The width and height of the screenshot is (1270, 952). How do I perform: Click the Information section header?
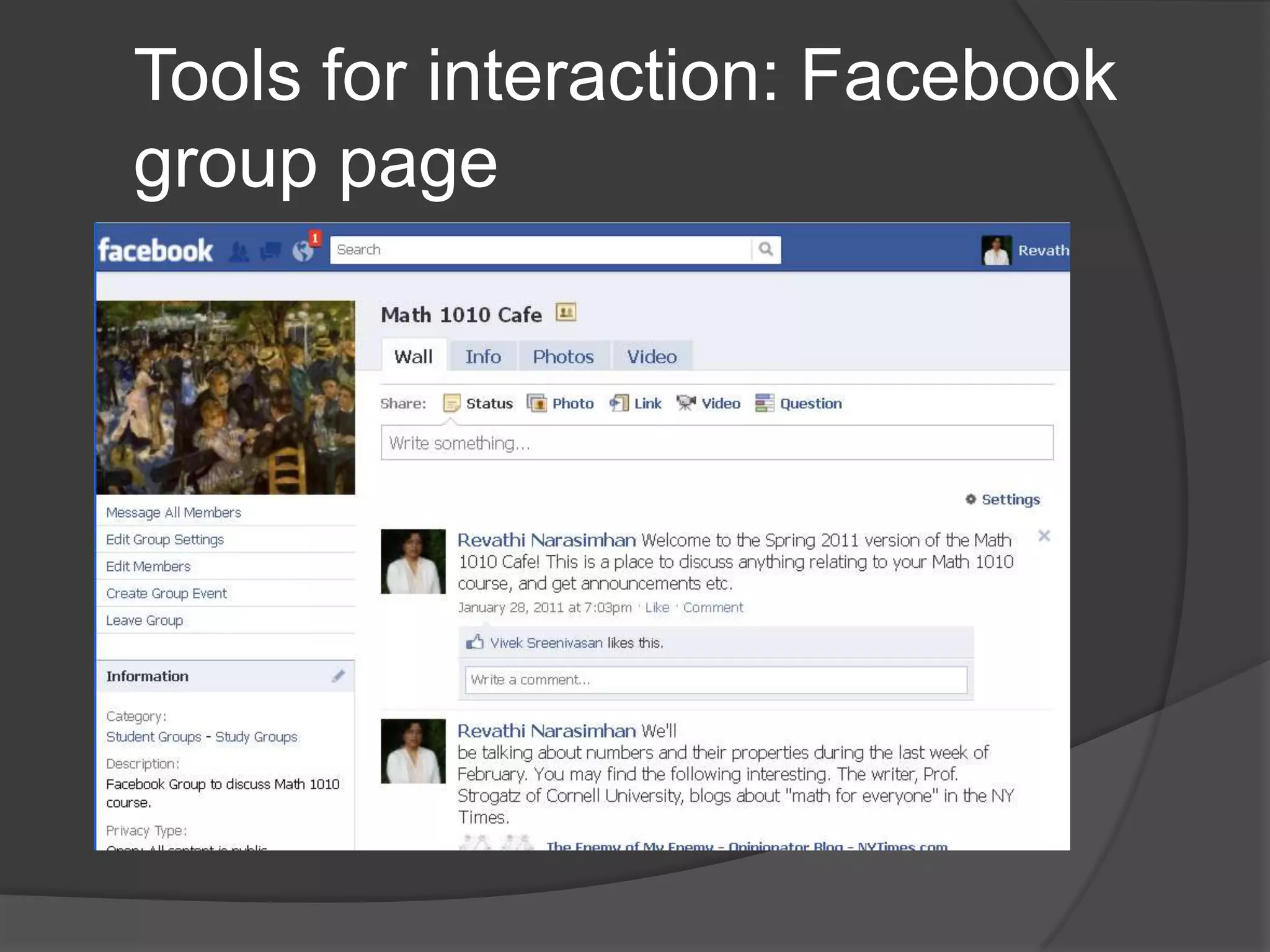click(226, 676)
